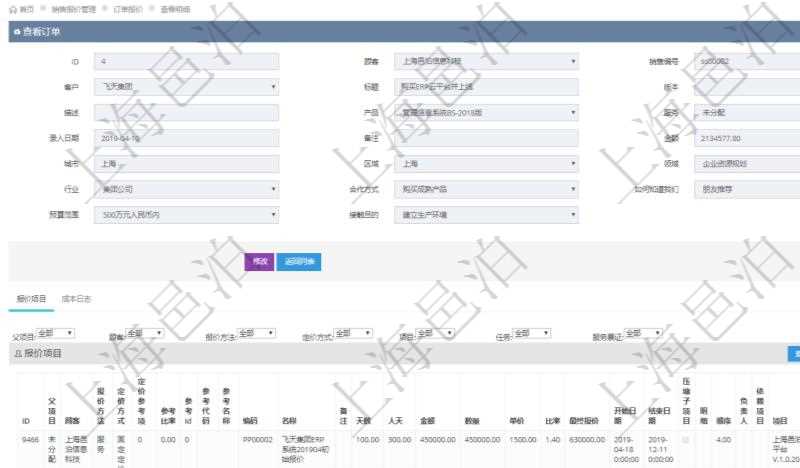Open the 定价方式 filter dropdown
This screenshot has height=468, width=800.
click(x=352, y=333)
